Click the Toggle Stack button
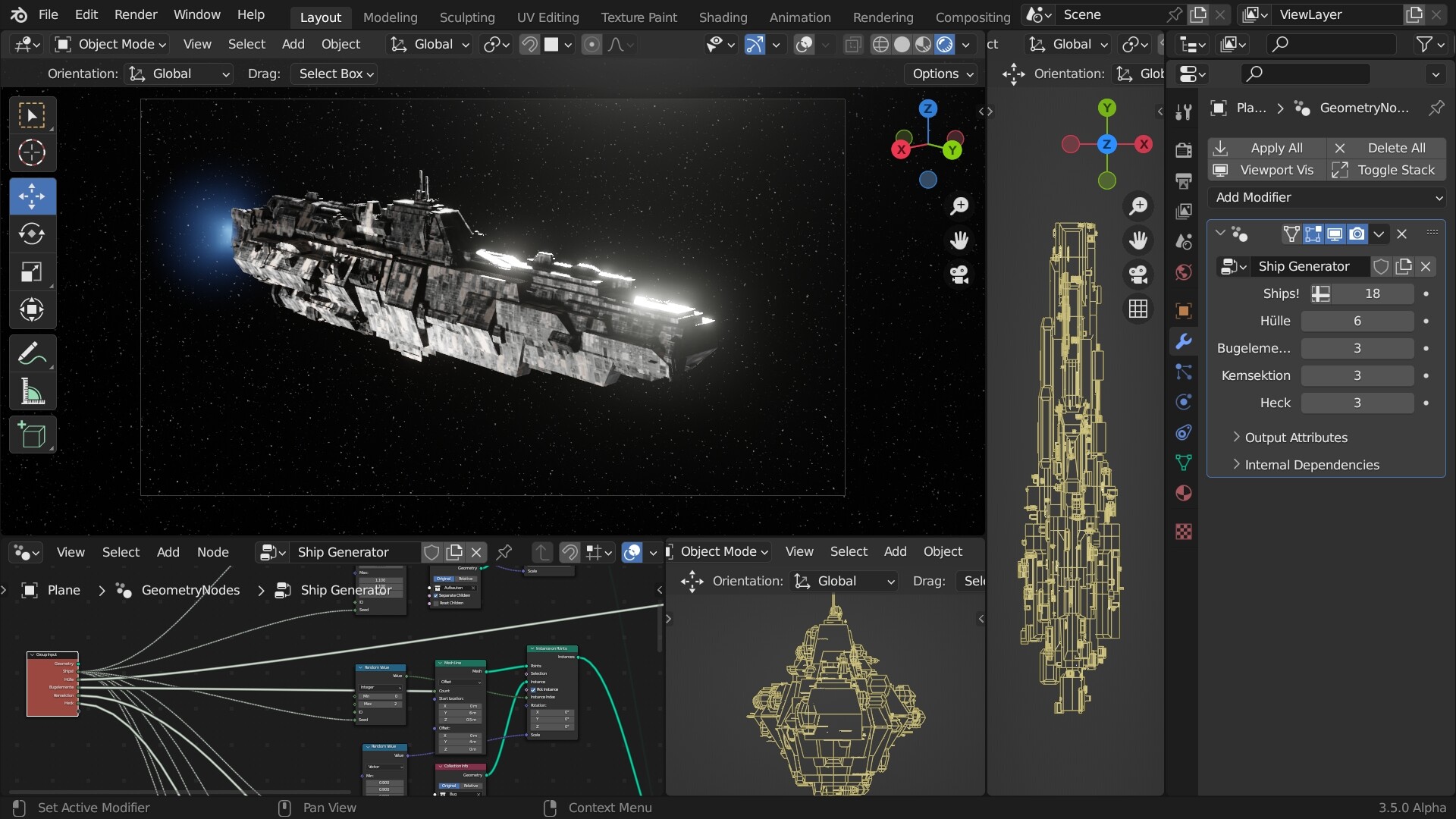The width and height of the screenshot is (1456, 819). click(1395, 170)
